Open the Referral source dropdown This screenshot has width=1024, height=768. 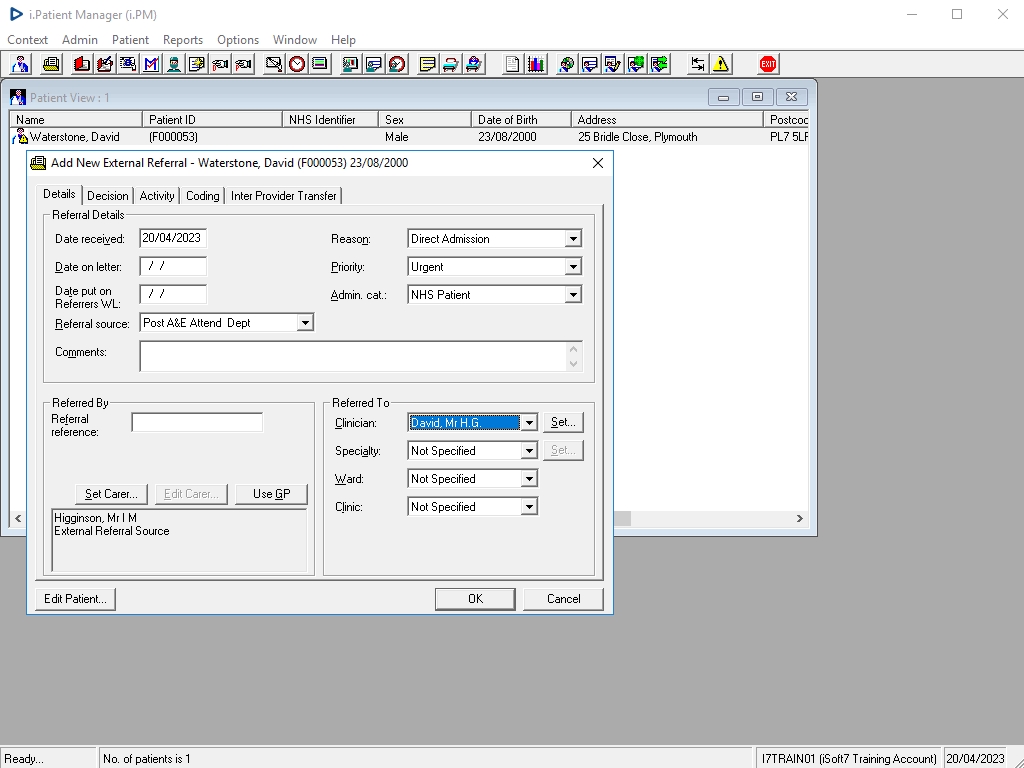pos(305,323)
